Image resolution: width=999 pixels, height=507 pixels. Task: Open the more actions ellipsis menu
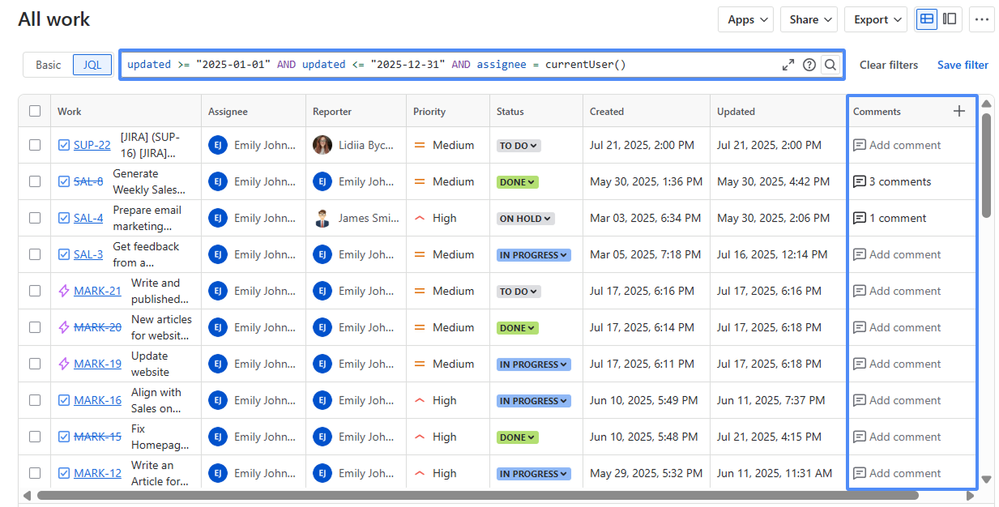click(x=981, y=19)
